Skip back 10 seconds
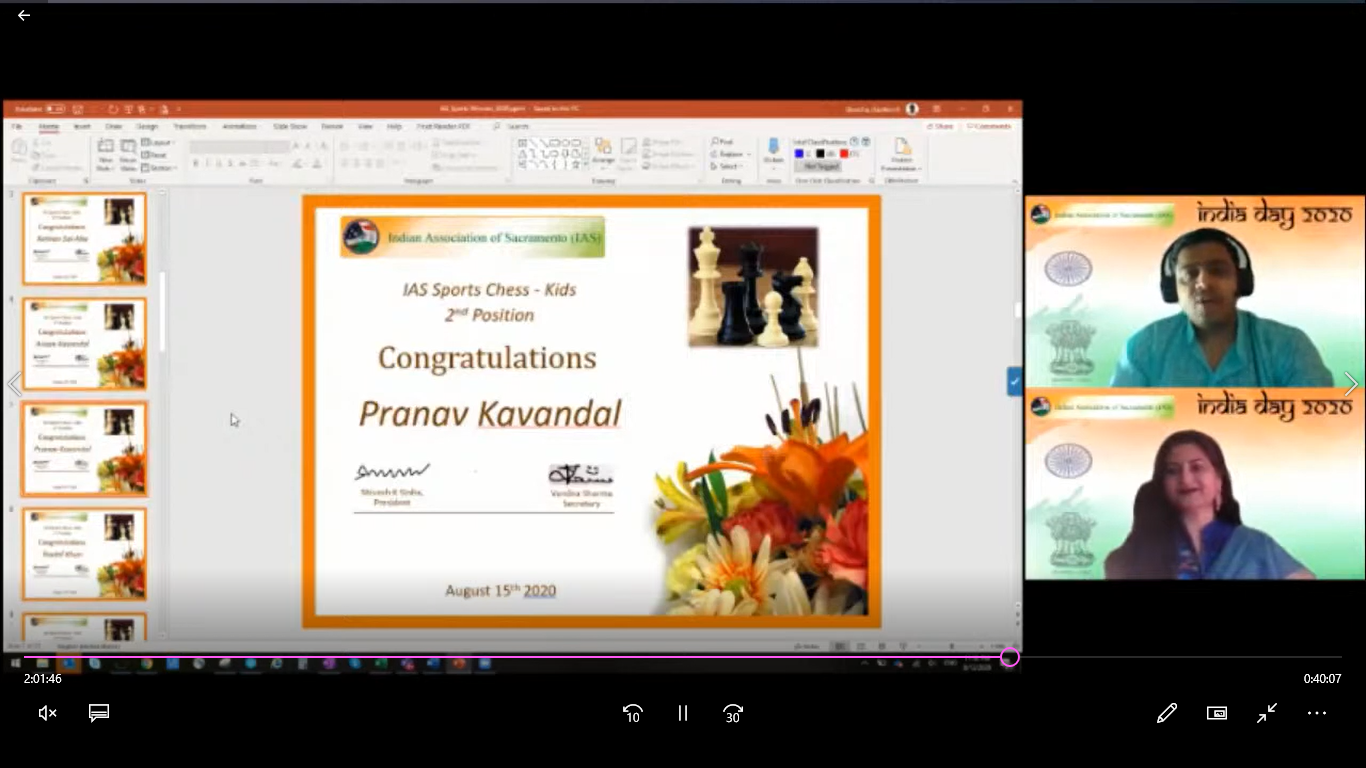 click(x=632, y=713)
